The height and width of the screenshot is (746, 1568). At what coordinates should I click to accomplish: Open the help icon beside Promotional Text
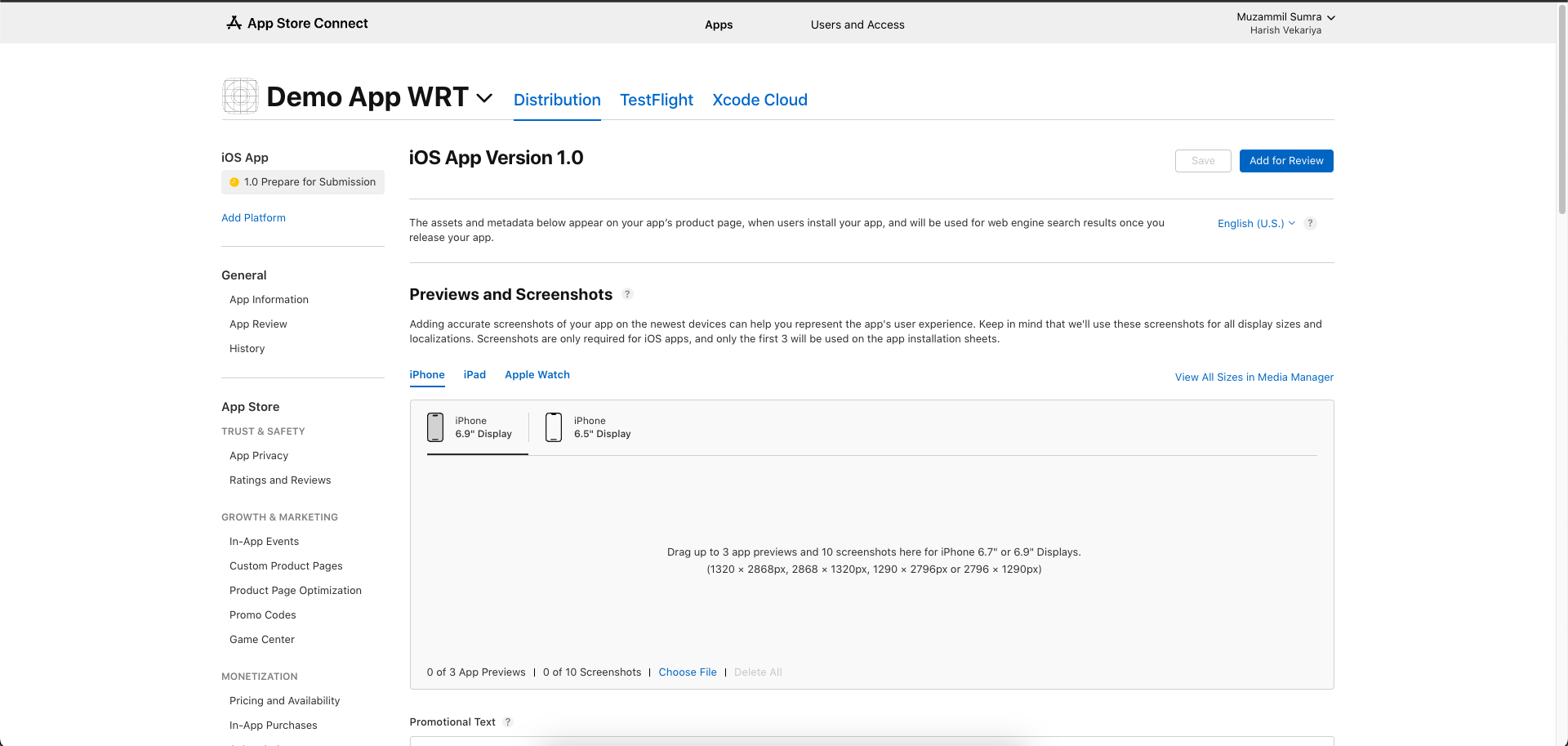[x=508, y=721]
